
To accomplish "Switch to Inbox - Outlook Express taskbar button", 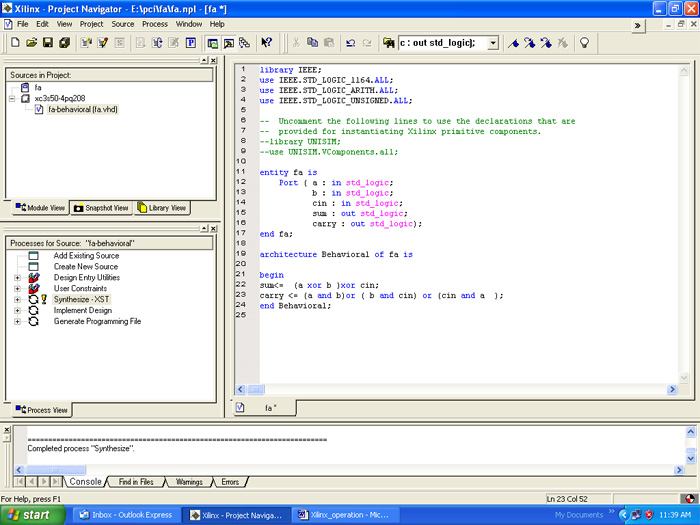I will 126,515.
